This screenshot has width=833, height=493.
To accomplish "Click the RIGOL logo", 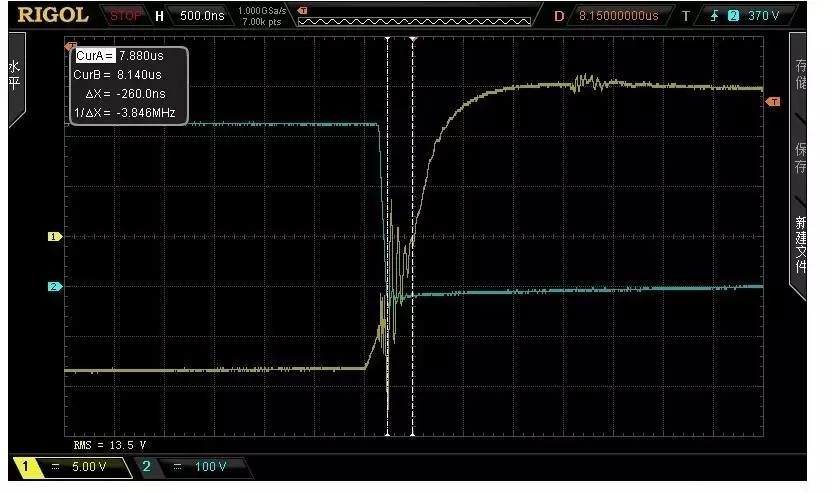I will point(53,15).
